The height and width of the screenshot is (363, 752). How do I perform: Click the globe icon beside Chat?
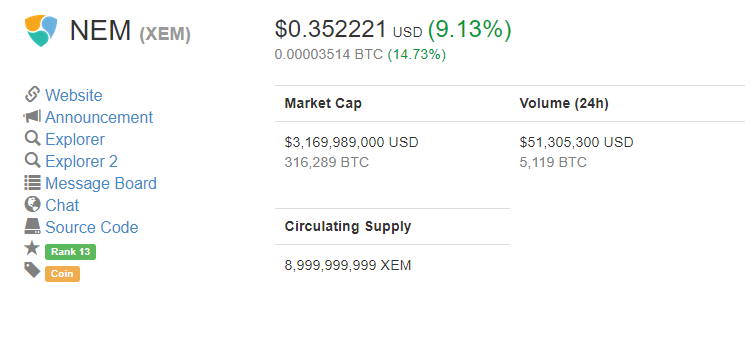pos(32,204)
